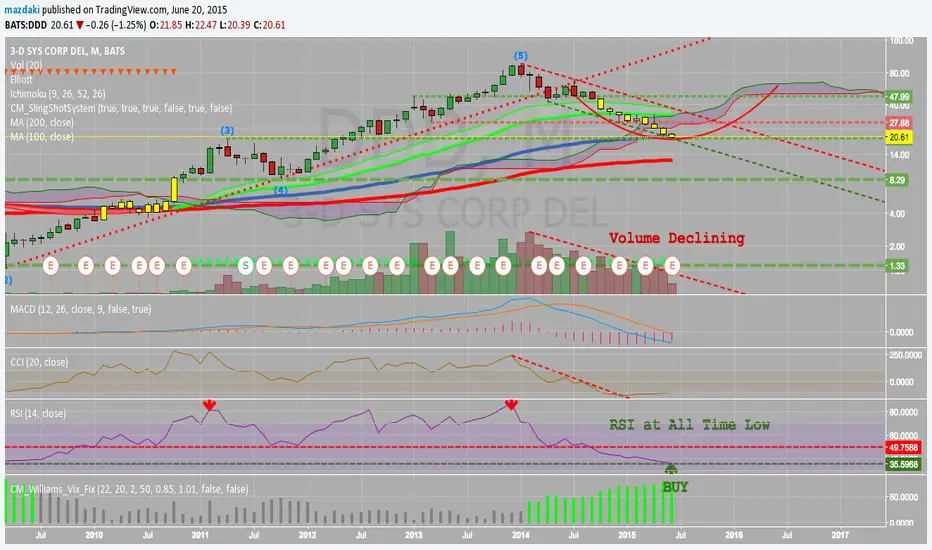Click the 160.00 price axis value
The image size is (932, 550).
point(901,40)
